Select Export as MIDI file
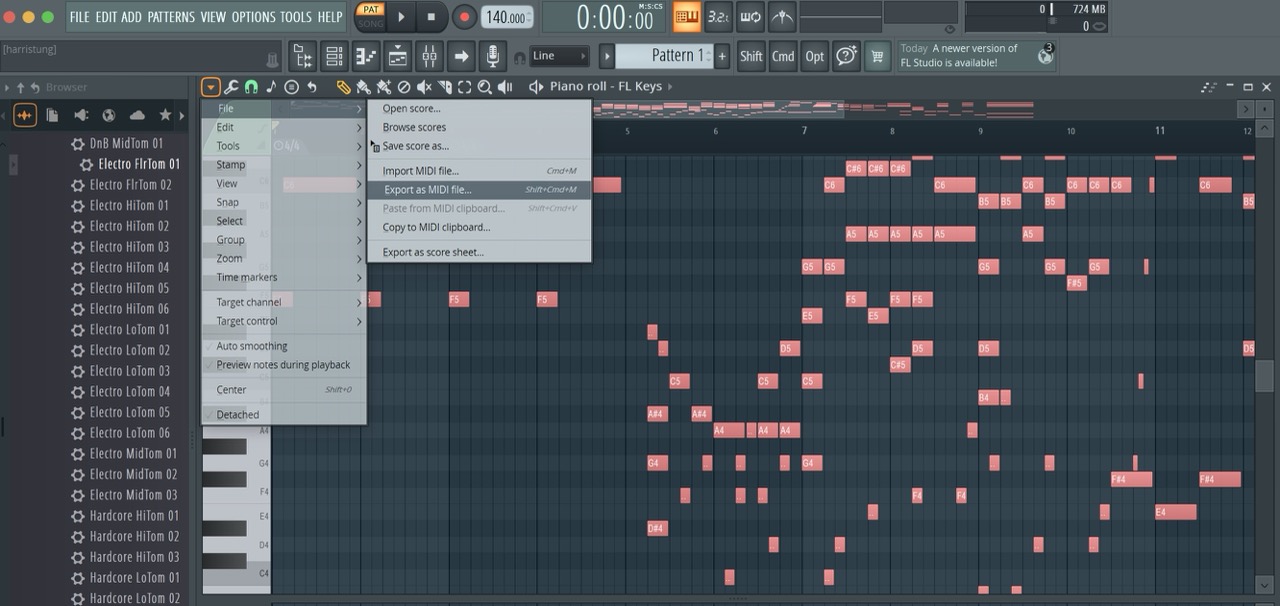The height and width of the screenshot is (606, 1280). [479, 190]
